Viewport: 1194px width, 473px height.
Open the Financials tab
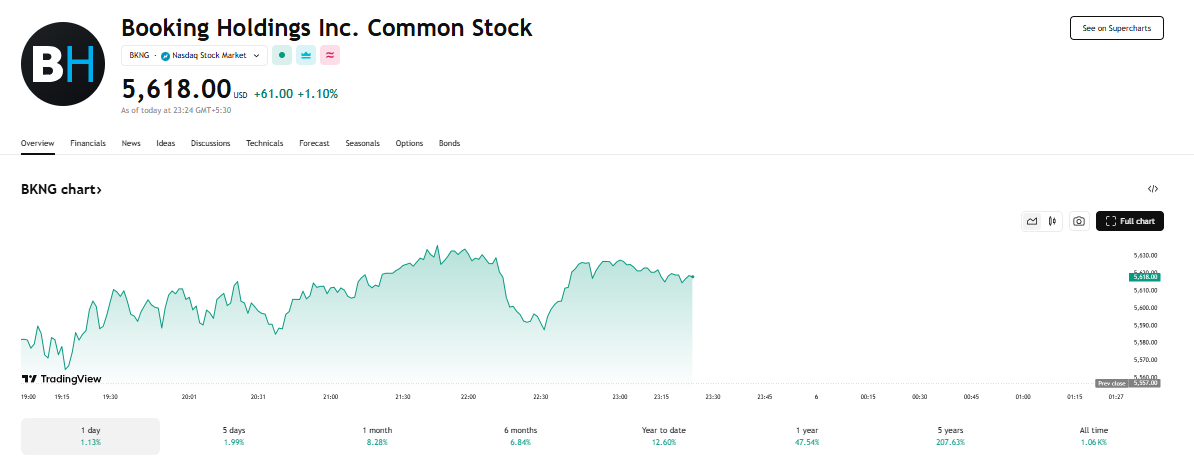88,143
